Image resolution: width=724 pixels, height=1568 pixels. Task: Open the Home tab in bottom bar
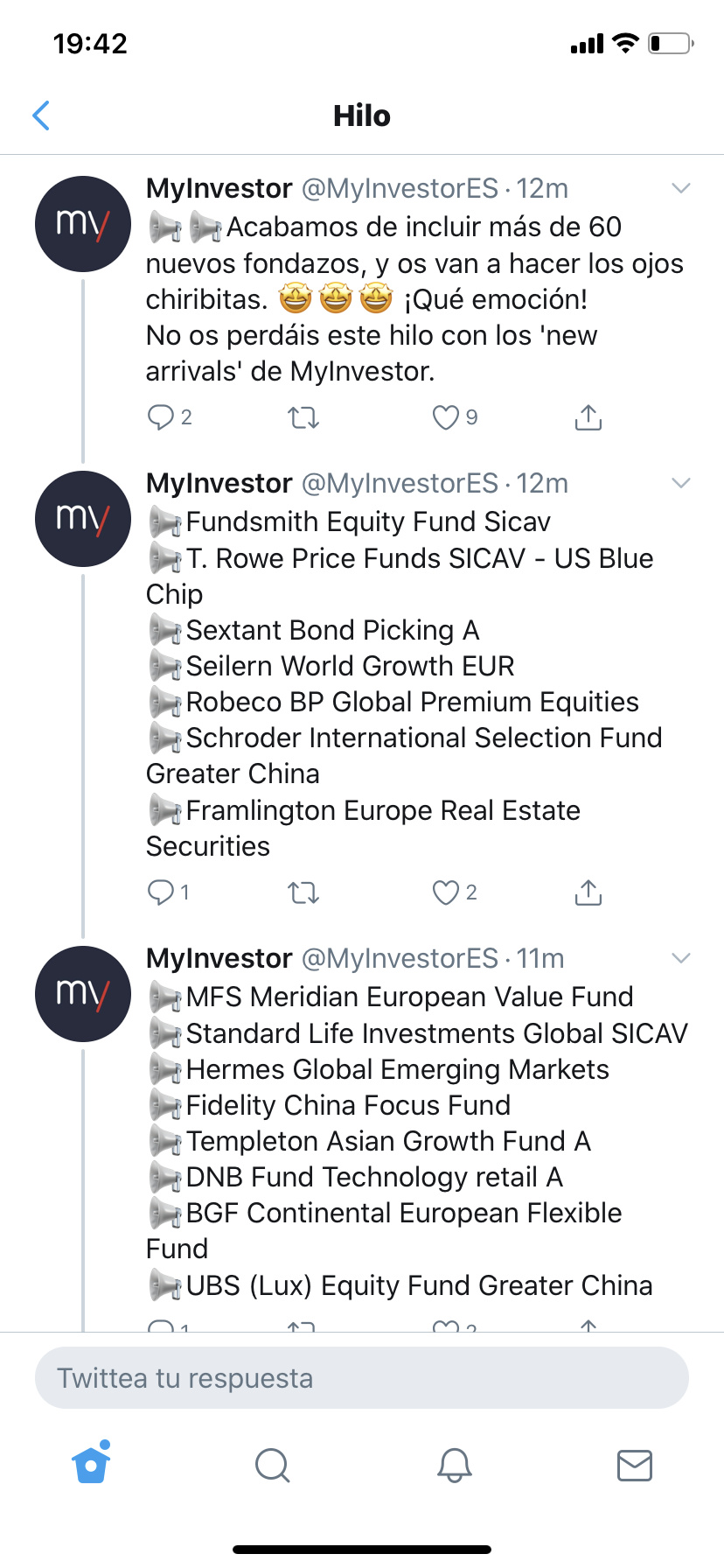coord(92,1463)
